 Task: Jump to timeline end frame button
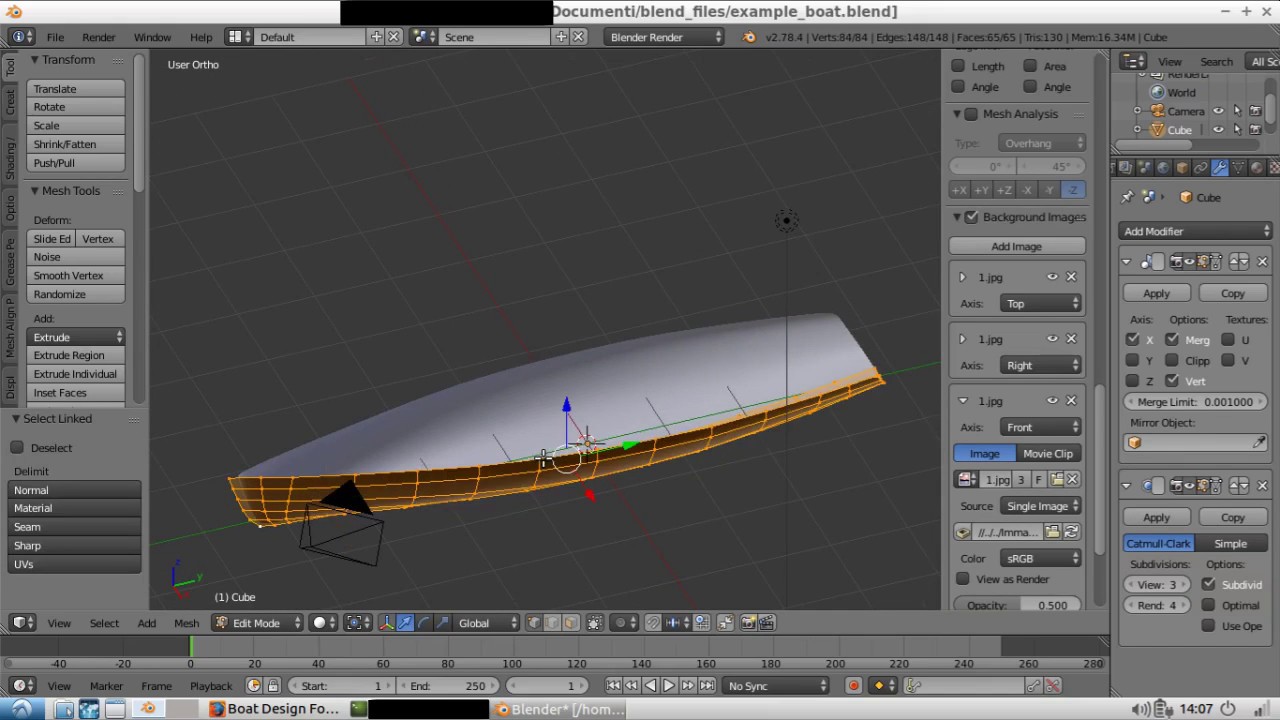tap(707, 685)
